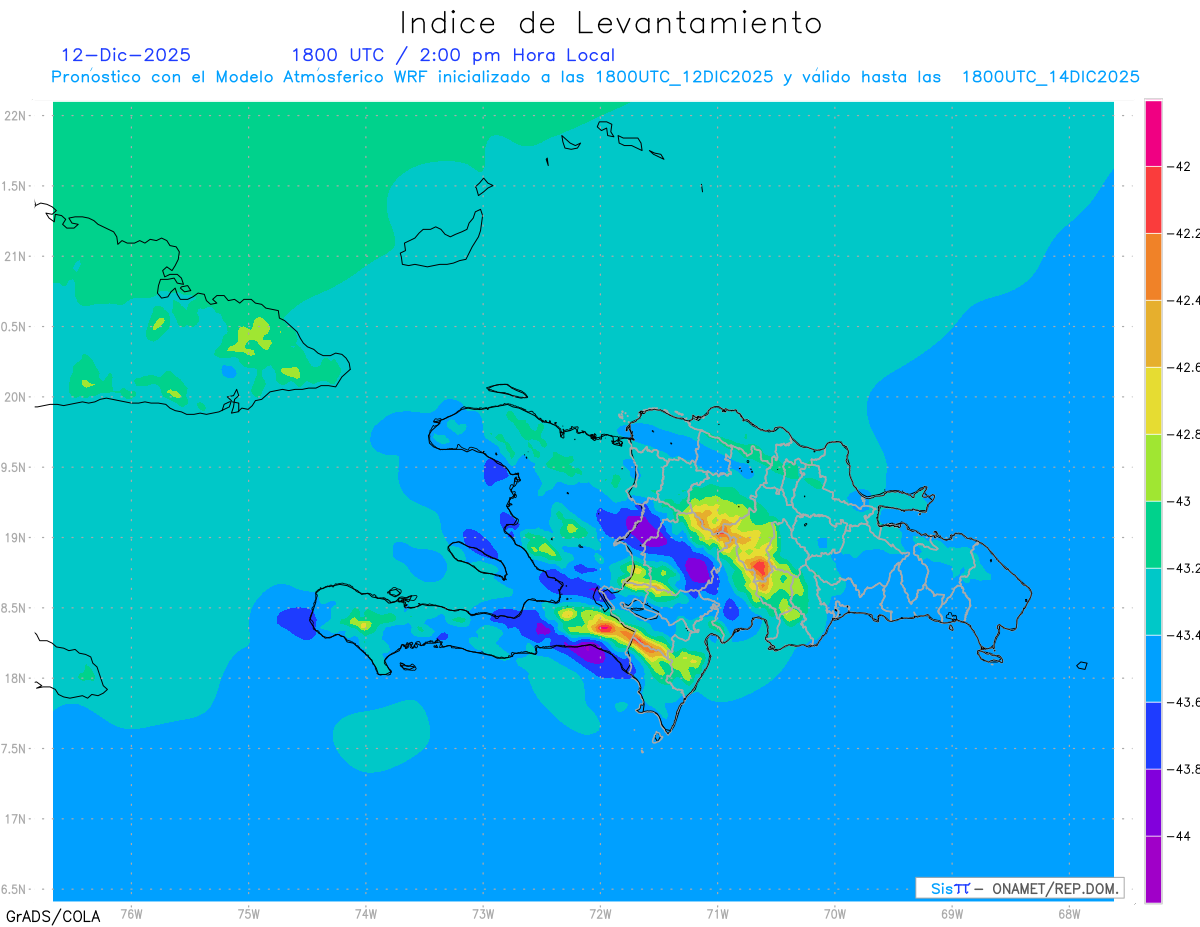The width and height of the screenshot is (1200, 927).
Task: Click the '-42.2' color bar value
Action: point(1184,233)
